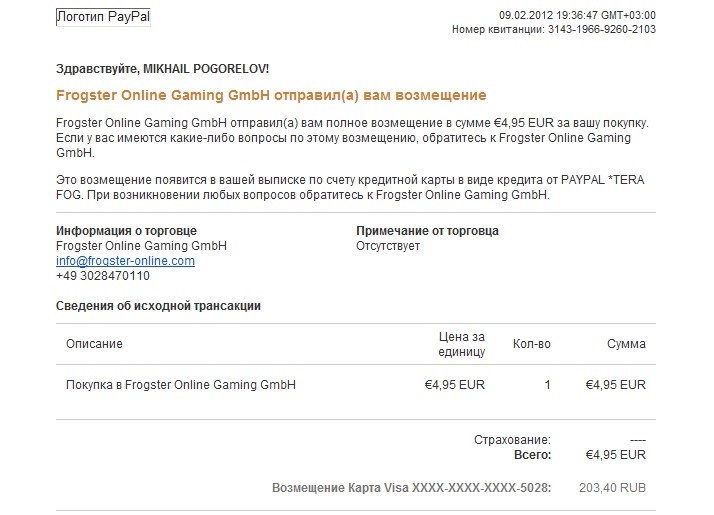The height and width of the screenshot is (515, 714).
Task: Click the 'Примечание от торговца' heading
Action: [427, 231]
